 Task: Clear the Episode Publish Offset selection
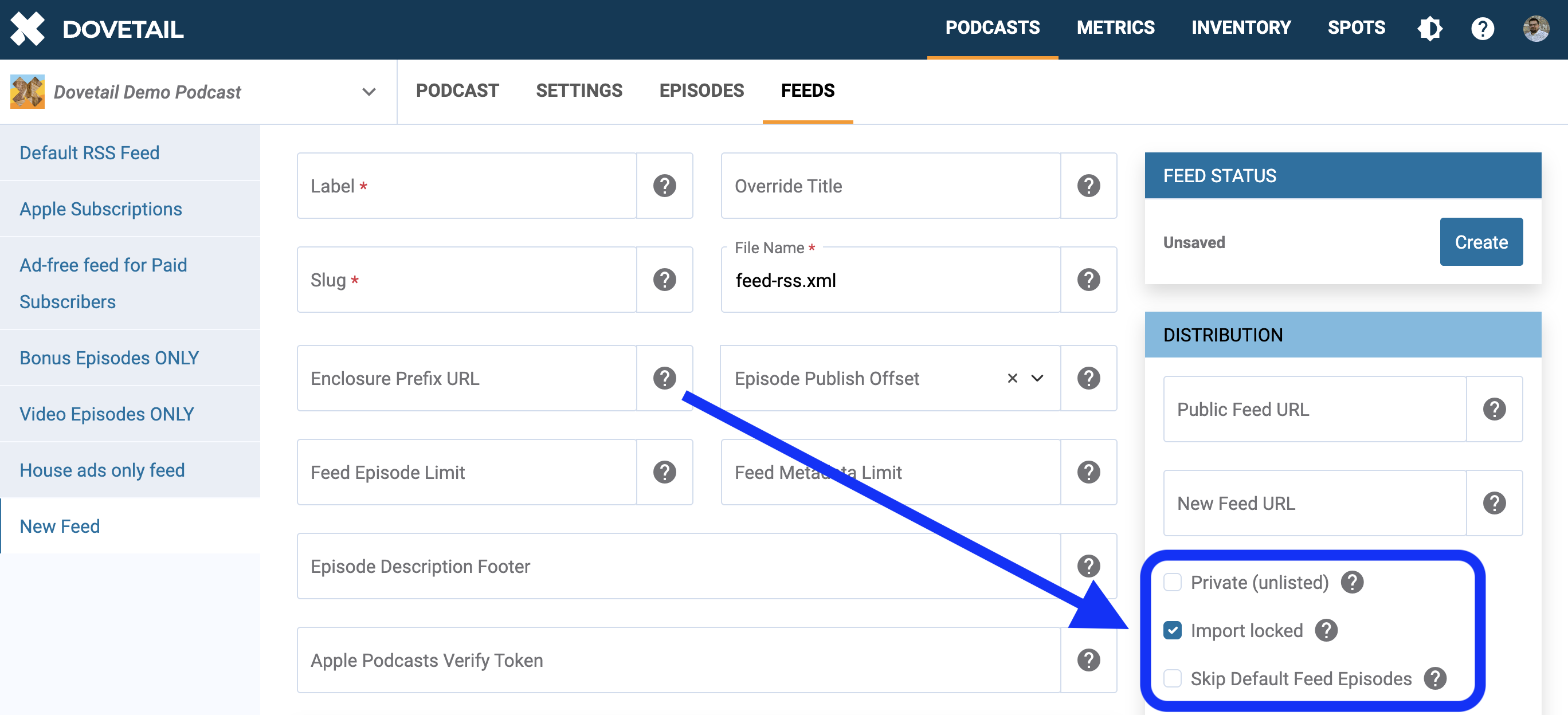point(1012,379)
